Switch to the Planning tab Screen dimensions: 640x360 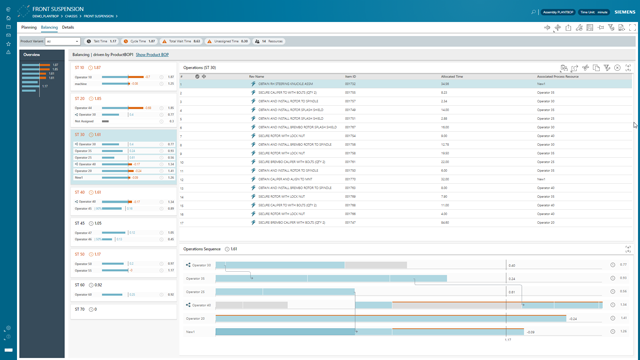29,27
